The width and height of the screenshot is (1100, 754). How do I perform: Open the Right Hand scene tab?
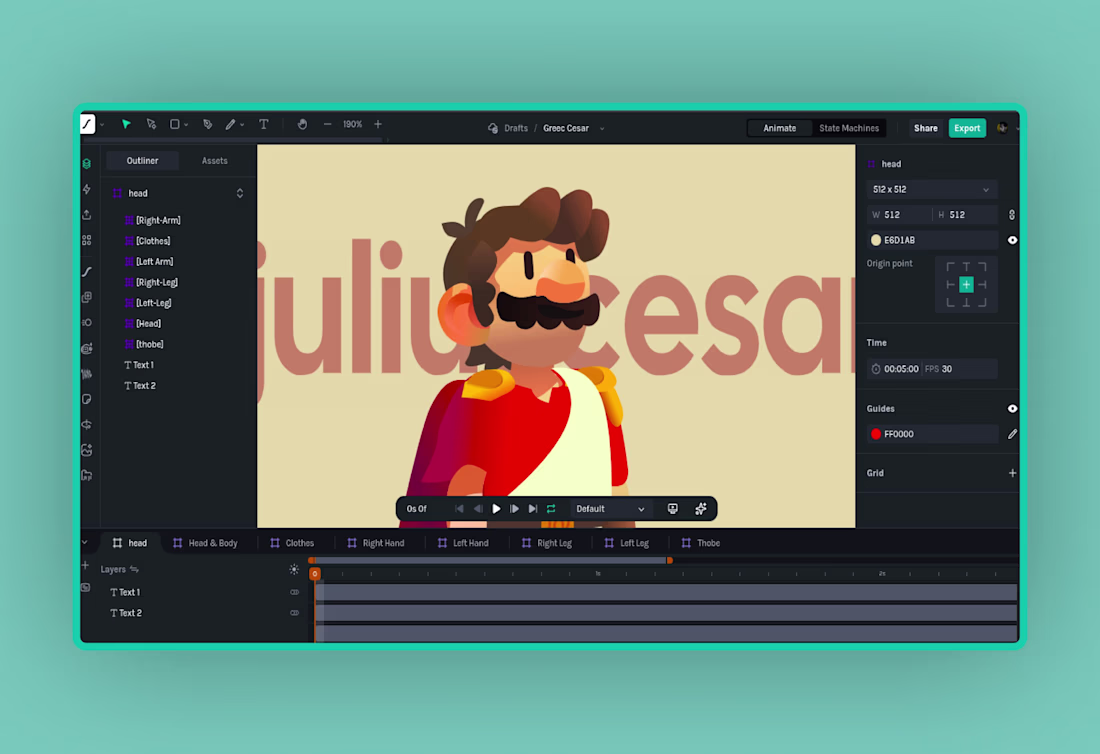[x=376, y=543]
